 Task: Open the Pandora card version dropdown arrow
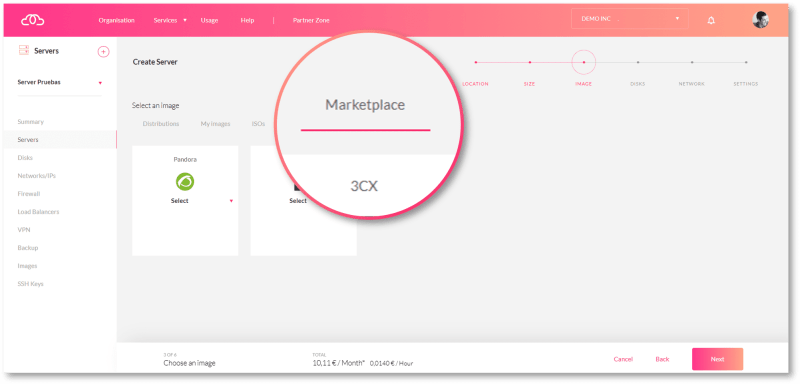coord(231,201)
